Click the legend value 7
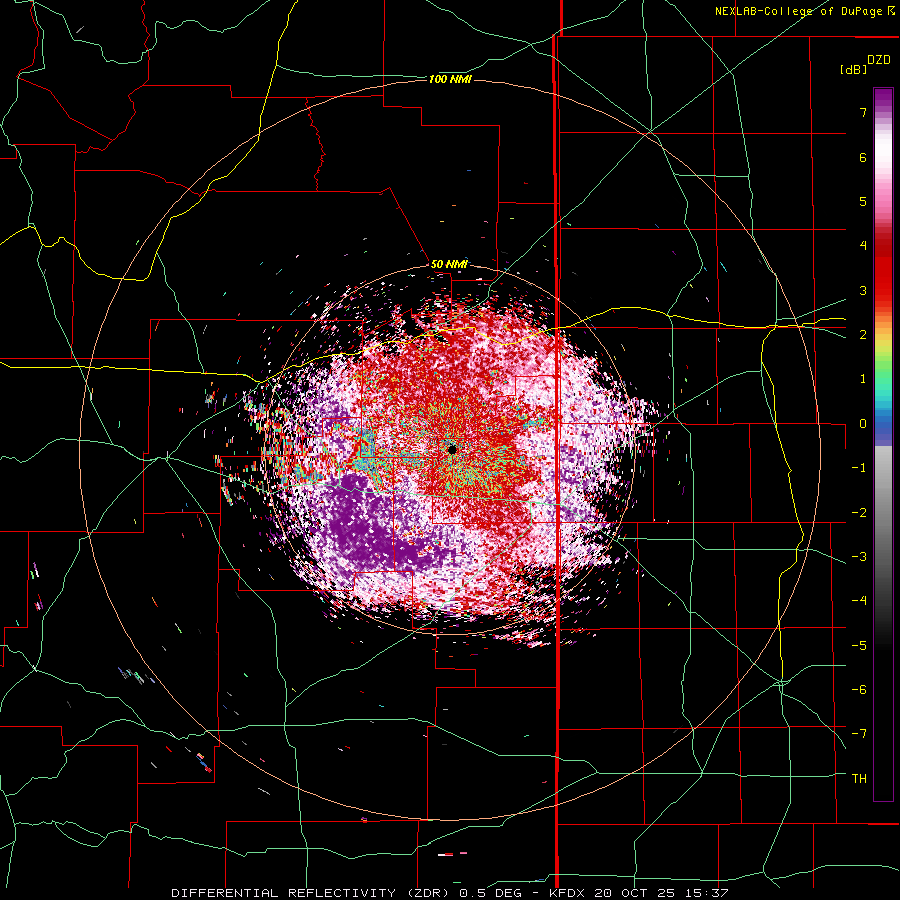The width and height of the screenshot is (900, 900). tap(863, 112)
